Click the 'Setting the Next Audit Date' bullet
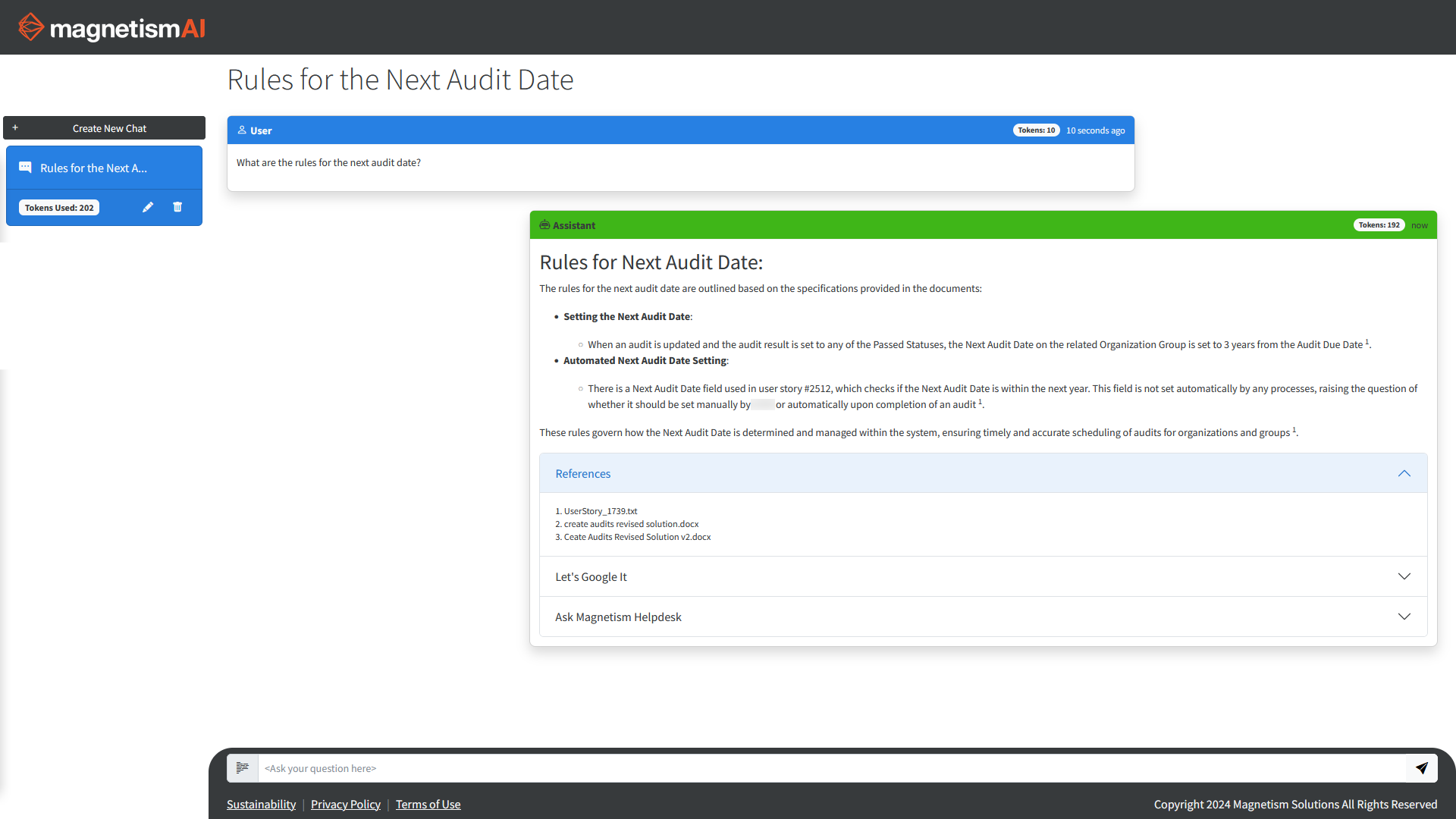Screen dimensions: 1456x819 pos(627,316)
